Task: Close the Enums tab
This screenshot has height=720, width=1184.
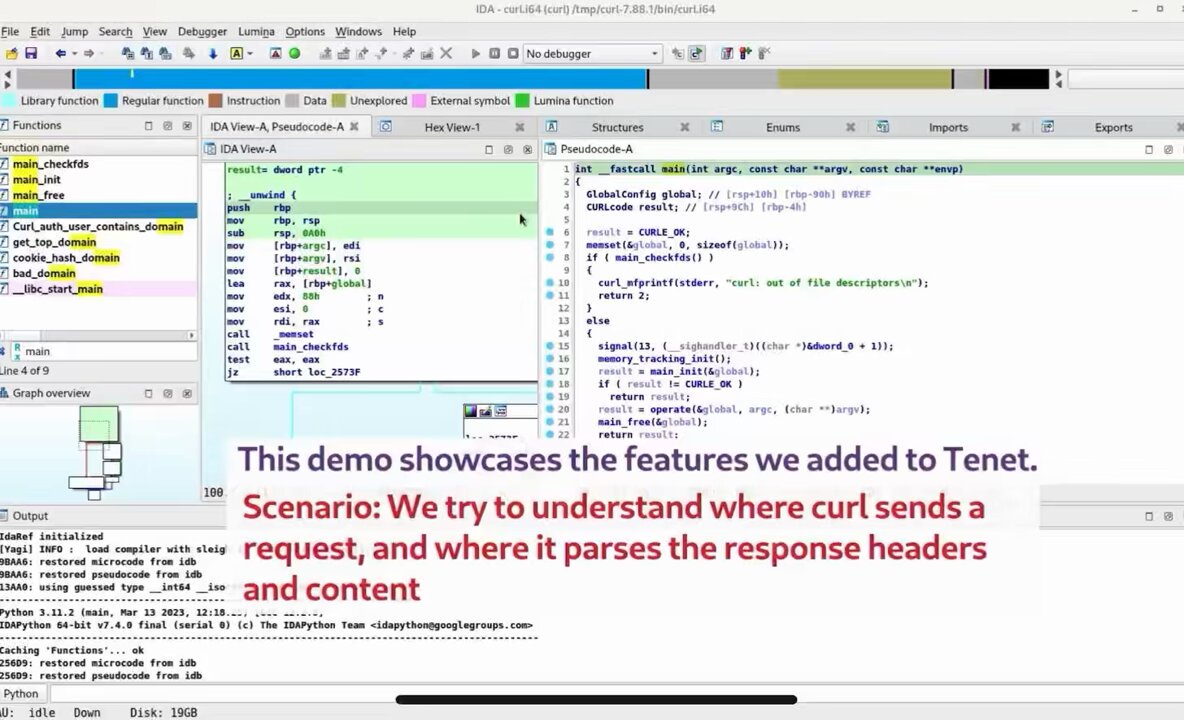Action: (850, 127)
